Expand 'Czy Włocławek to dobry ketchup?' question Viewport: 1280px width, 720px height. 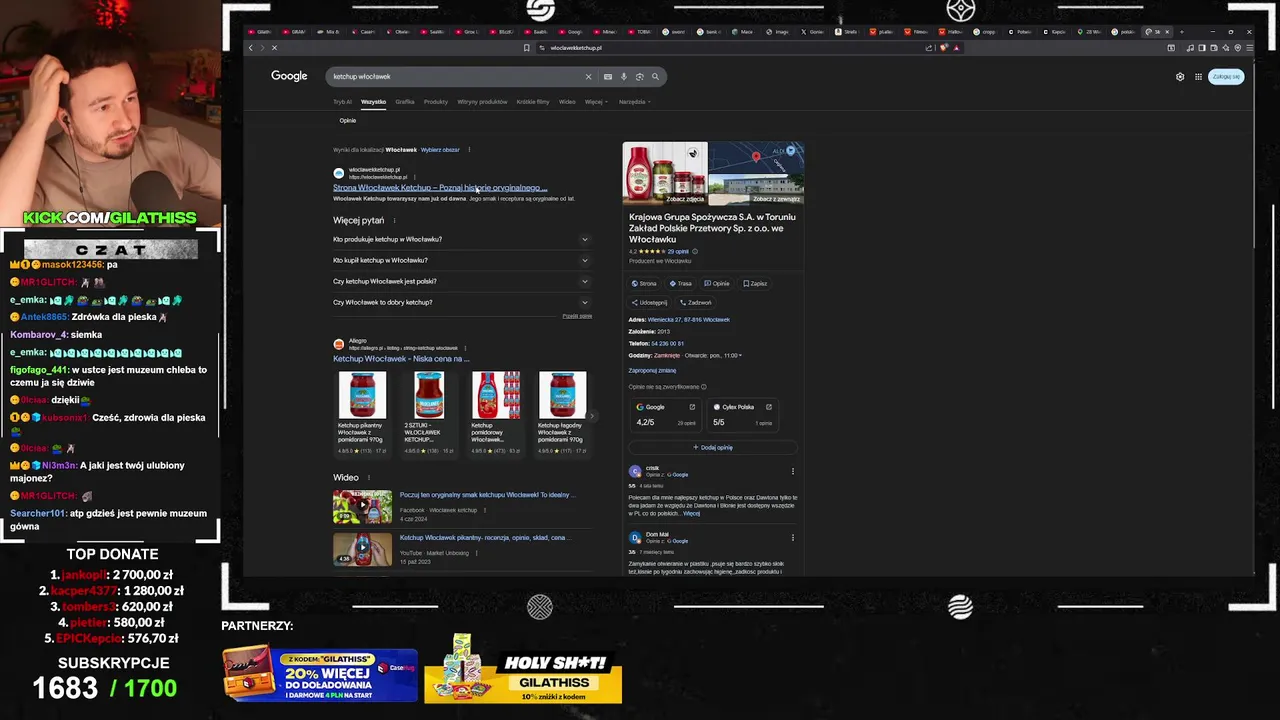(x=461, y=302)
